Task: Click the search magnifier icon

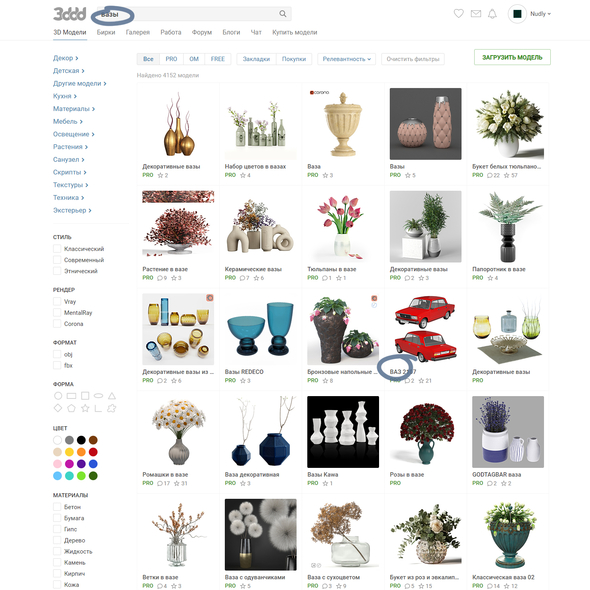Action: 283,14
